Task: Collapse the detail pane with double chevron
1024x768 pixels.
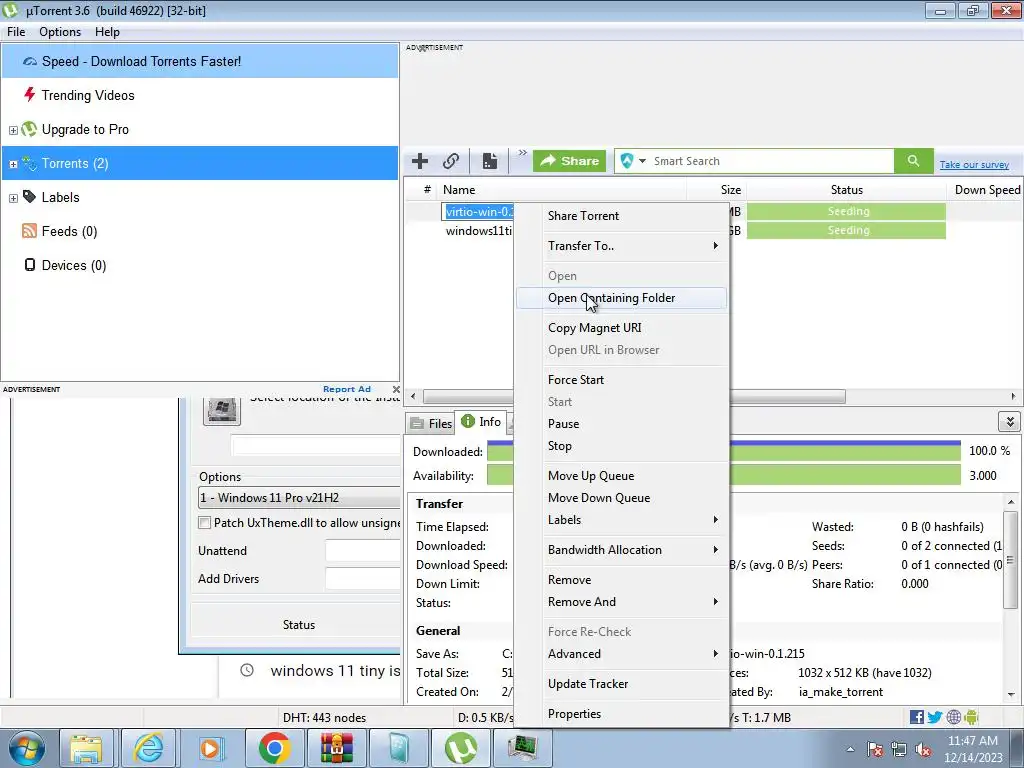Action: click(1010, 422)
